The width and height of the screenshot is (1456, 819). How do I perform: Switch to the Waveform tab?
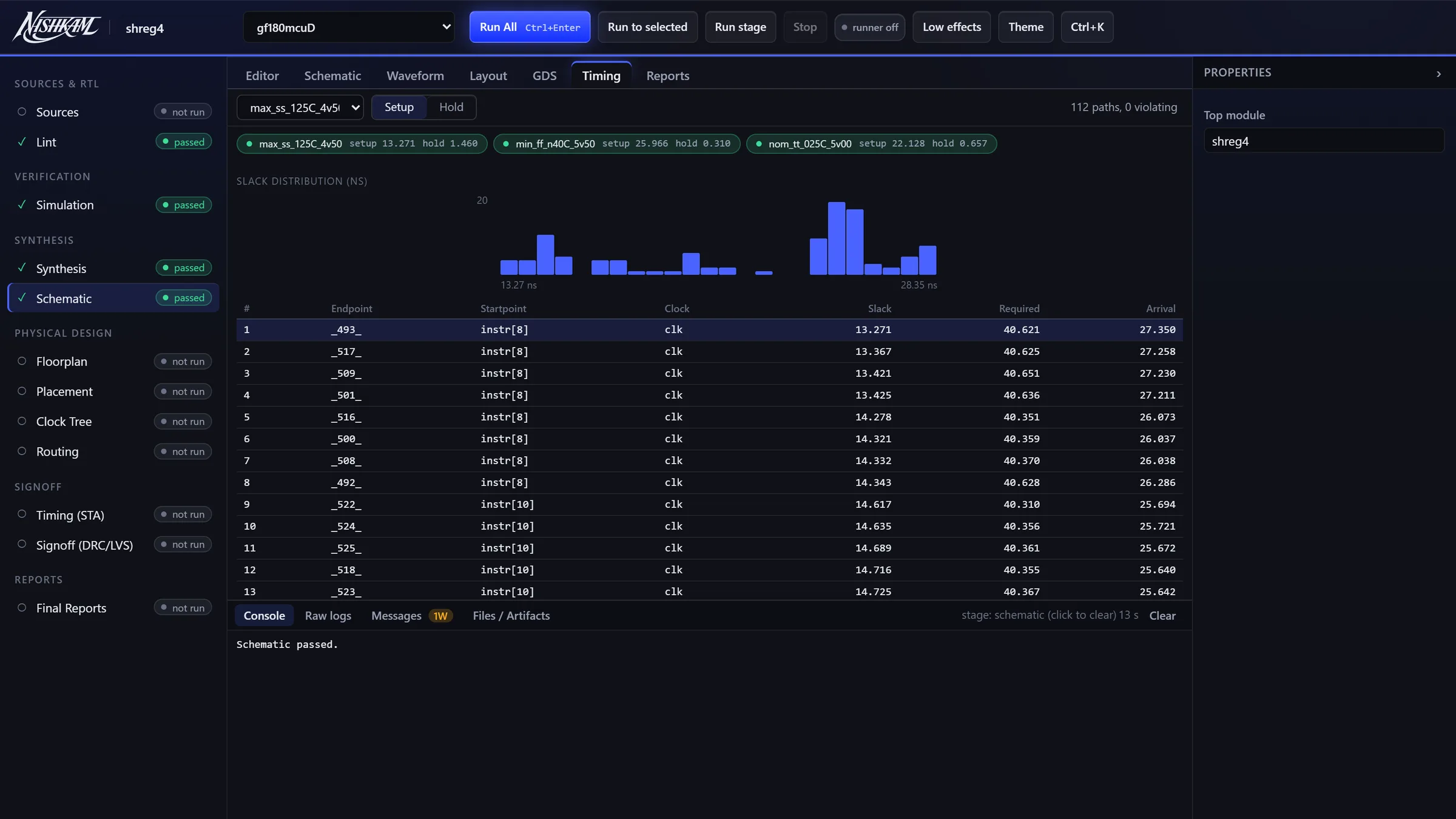point(416,76)
